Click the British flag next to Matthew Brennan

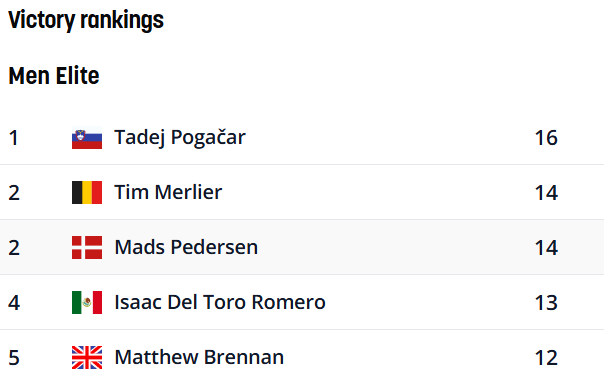87,358
